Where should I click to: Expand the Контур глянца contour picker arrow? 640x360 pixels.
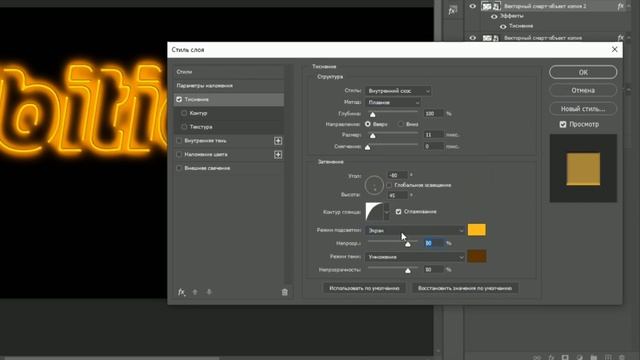[387, 212]
